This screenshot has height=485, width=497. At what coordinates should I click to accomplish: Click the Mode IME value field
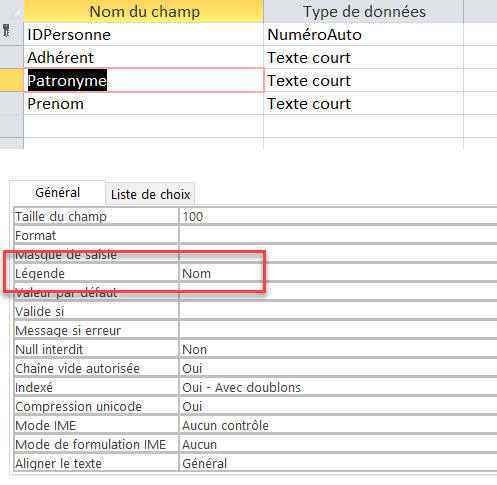338,426
